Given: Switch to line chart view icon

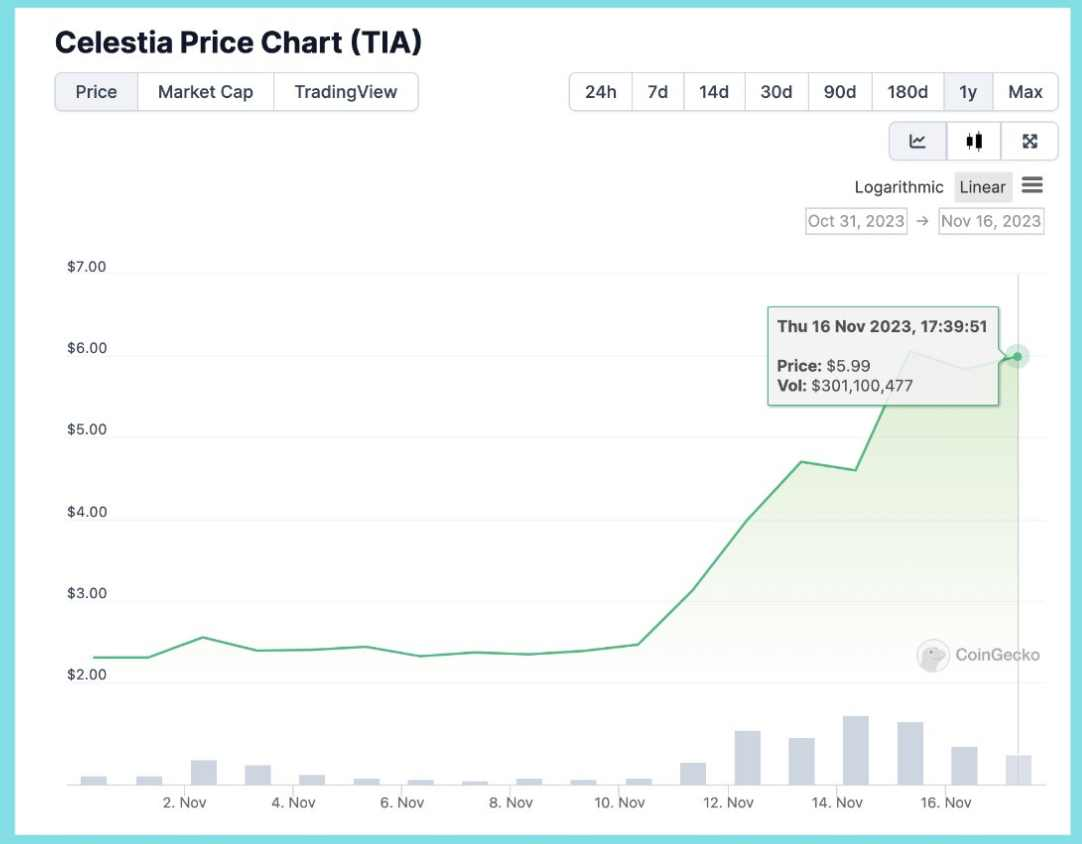Looking at the screenshot, I should tap(917, 141).
